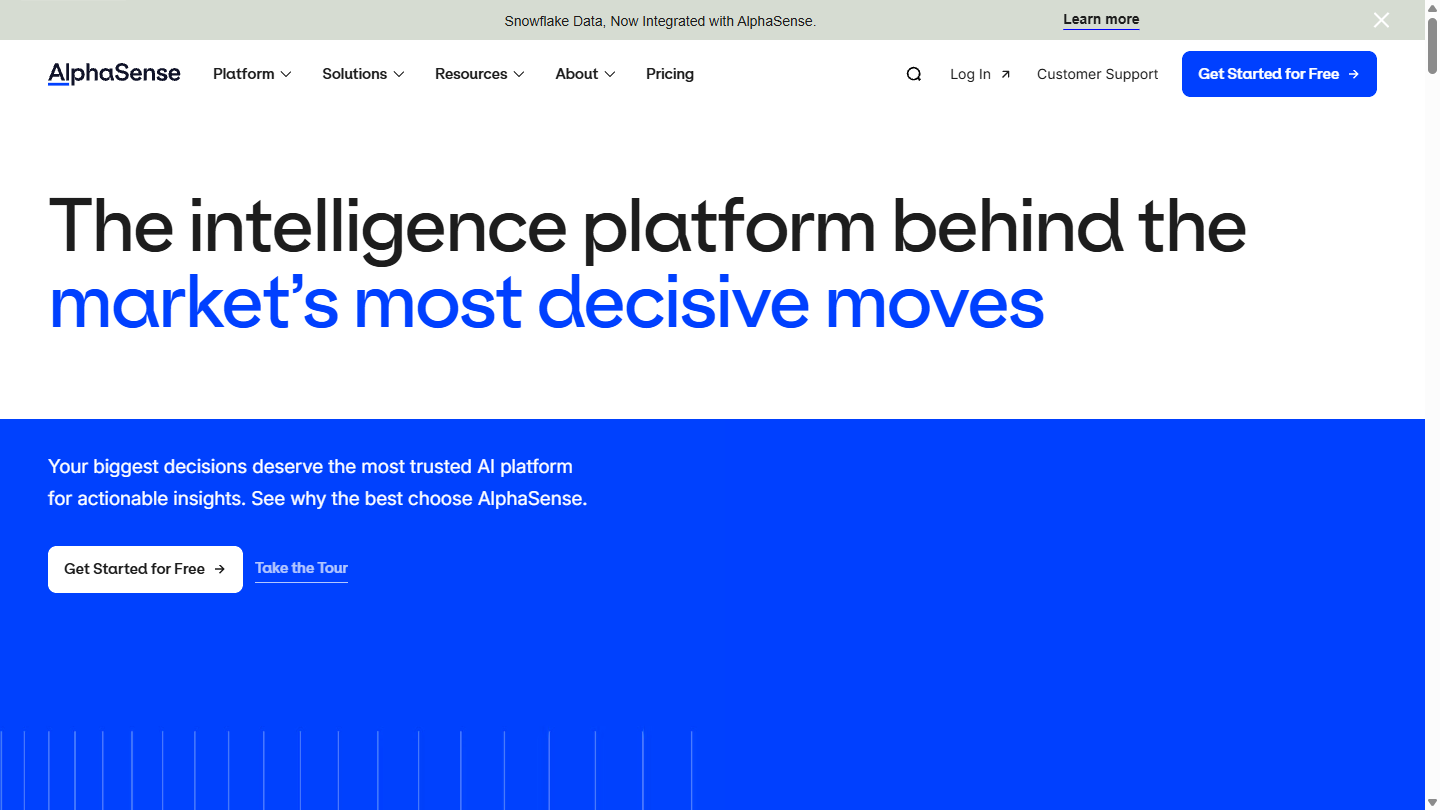The width and height of the screenshot is (1440, 810).
Task: Click the white hero Get Started for Free button
Action: (x=145, y=569)
